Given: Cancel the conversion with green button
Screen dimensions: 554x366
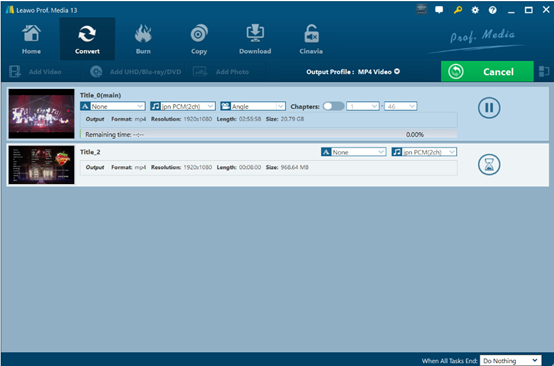Looking at the screenshot, I should tap(487, 71).
